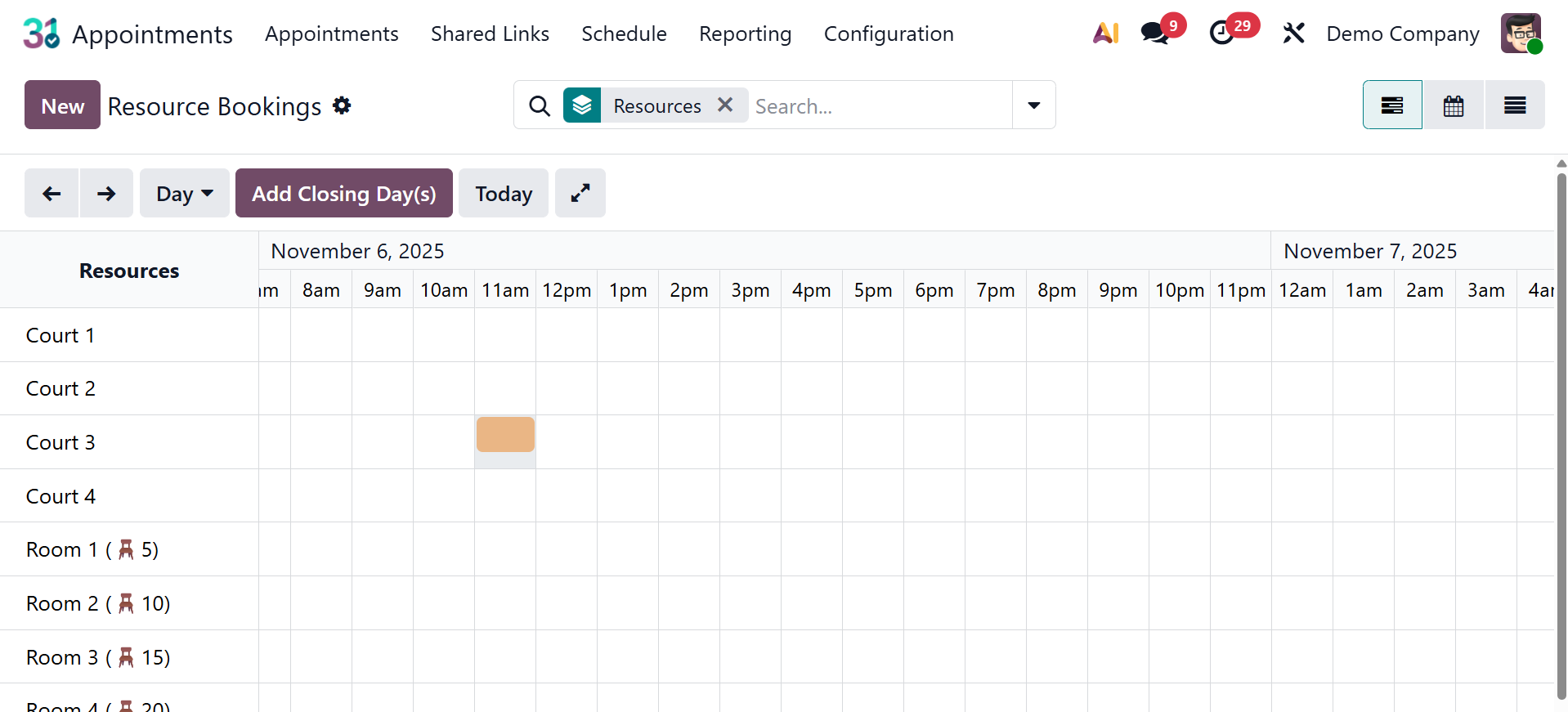
Task: Switch to Gantt view
Action: coord(1391,105)
